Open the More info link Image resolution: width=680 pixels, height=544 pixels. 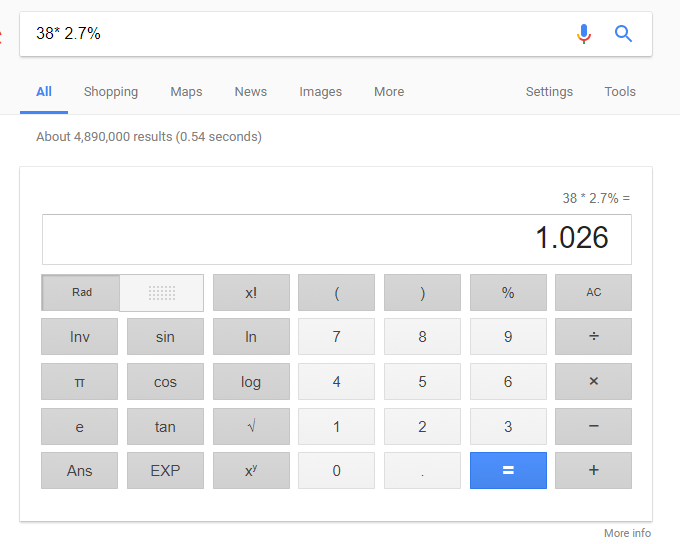[627, 533]
